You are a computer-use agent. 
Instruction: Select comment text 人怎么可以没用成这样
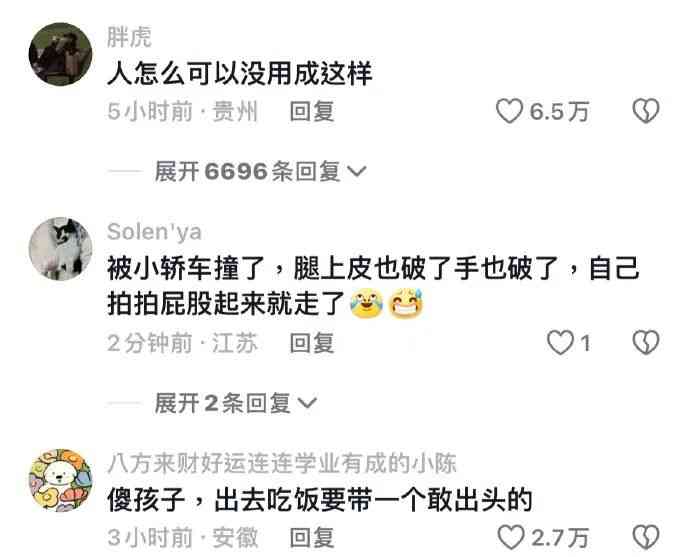coord(240,73)
